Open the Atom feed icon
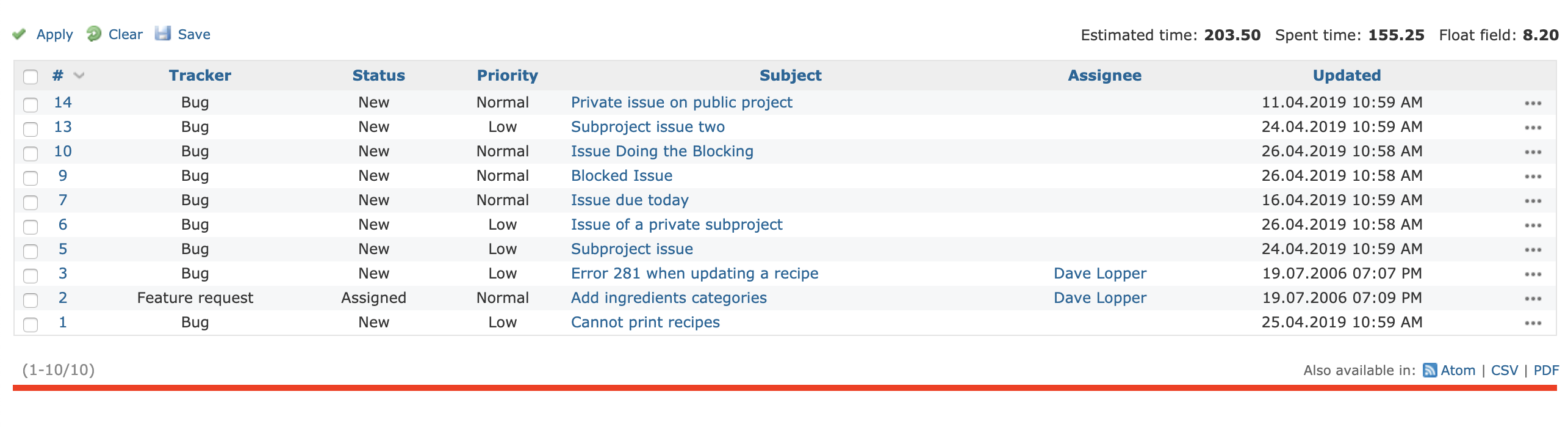Image resolution: width=1568 pixels, height=430 pixels. click(x=1430, y=370)
